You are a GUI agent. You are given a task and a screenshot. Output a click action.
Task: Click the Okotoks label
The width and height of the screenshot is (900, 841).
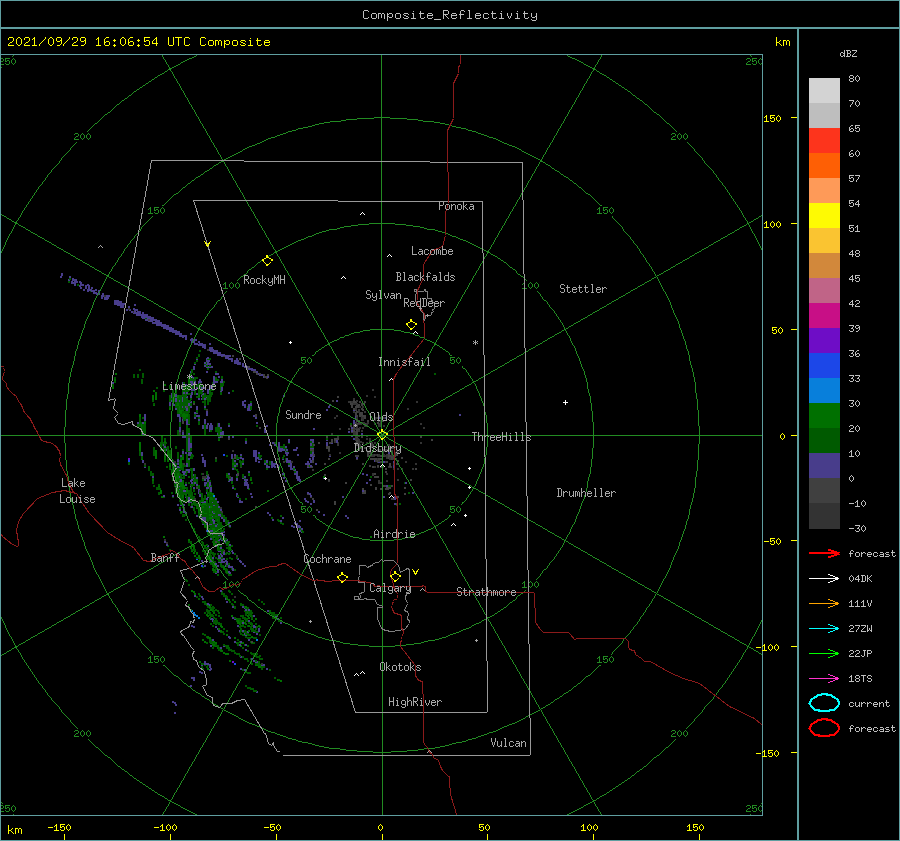[x=400, y=667]
